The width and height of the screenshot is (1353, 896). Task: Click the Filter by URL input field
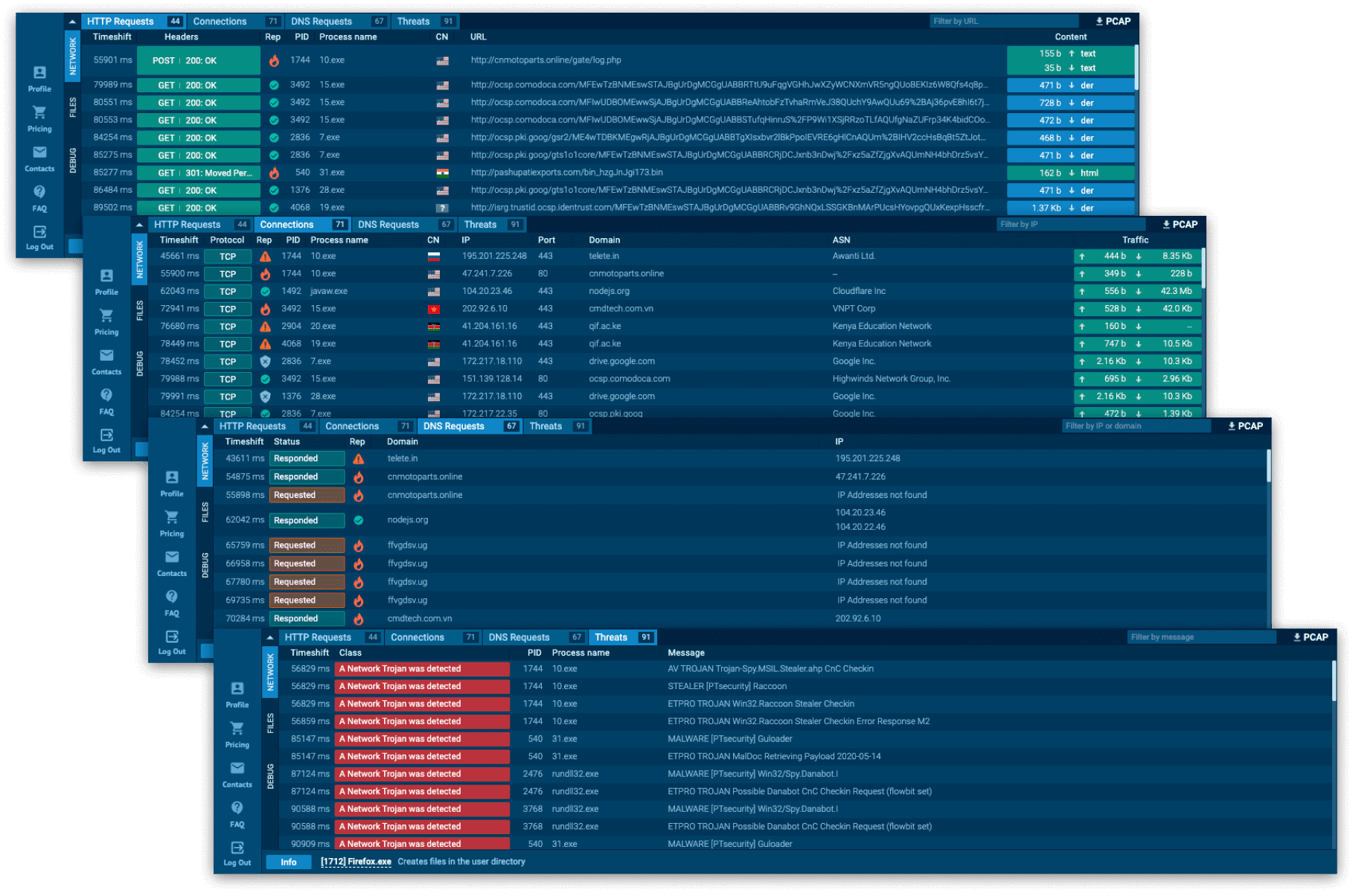1002,22
